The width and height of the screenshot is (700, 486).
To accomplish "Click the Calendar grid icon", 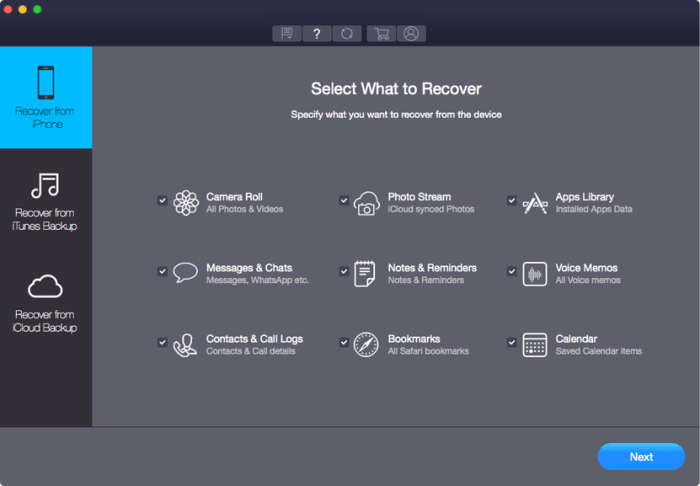I will 535,345.
